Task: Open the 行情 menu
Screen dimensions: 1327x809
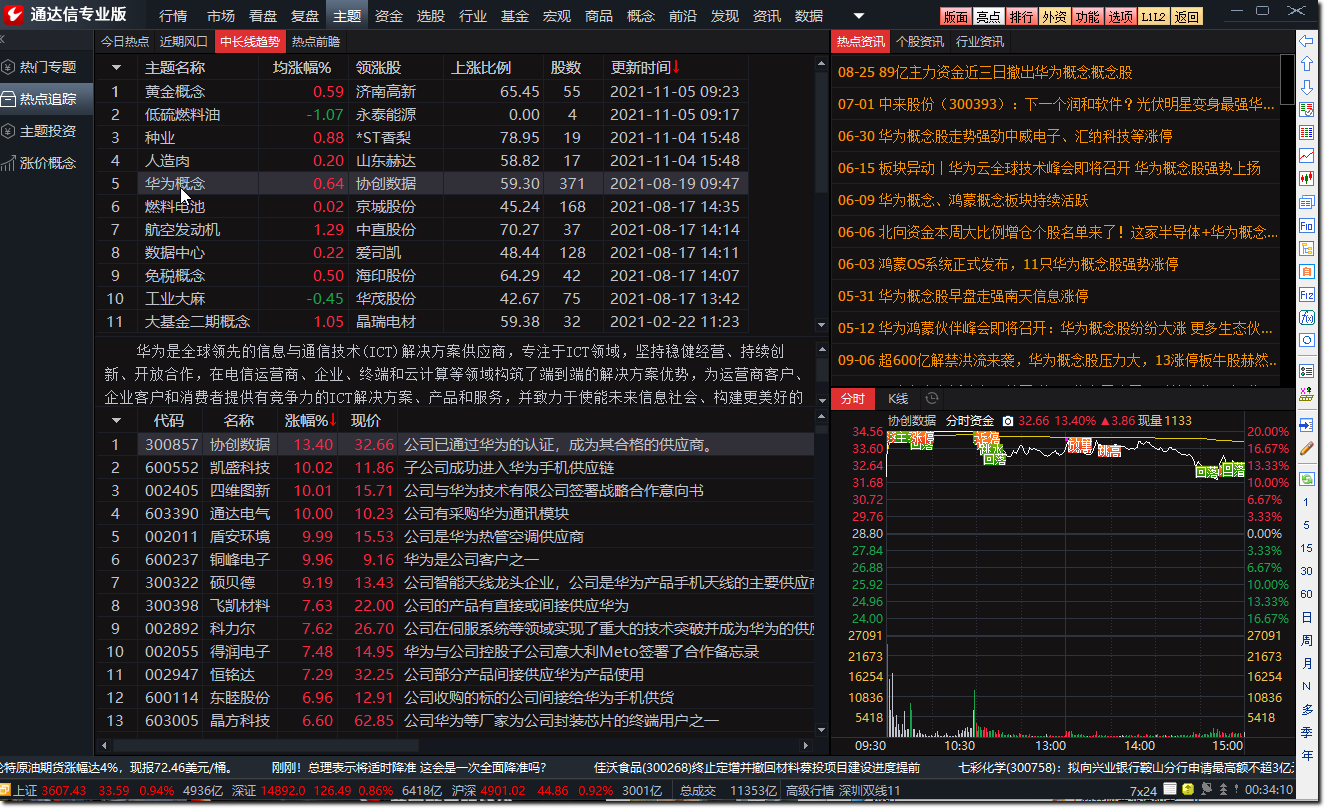Action: [173, 16]
